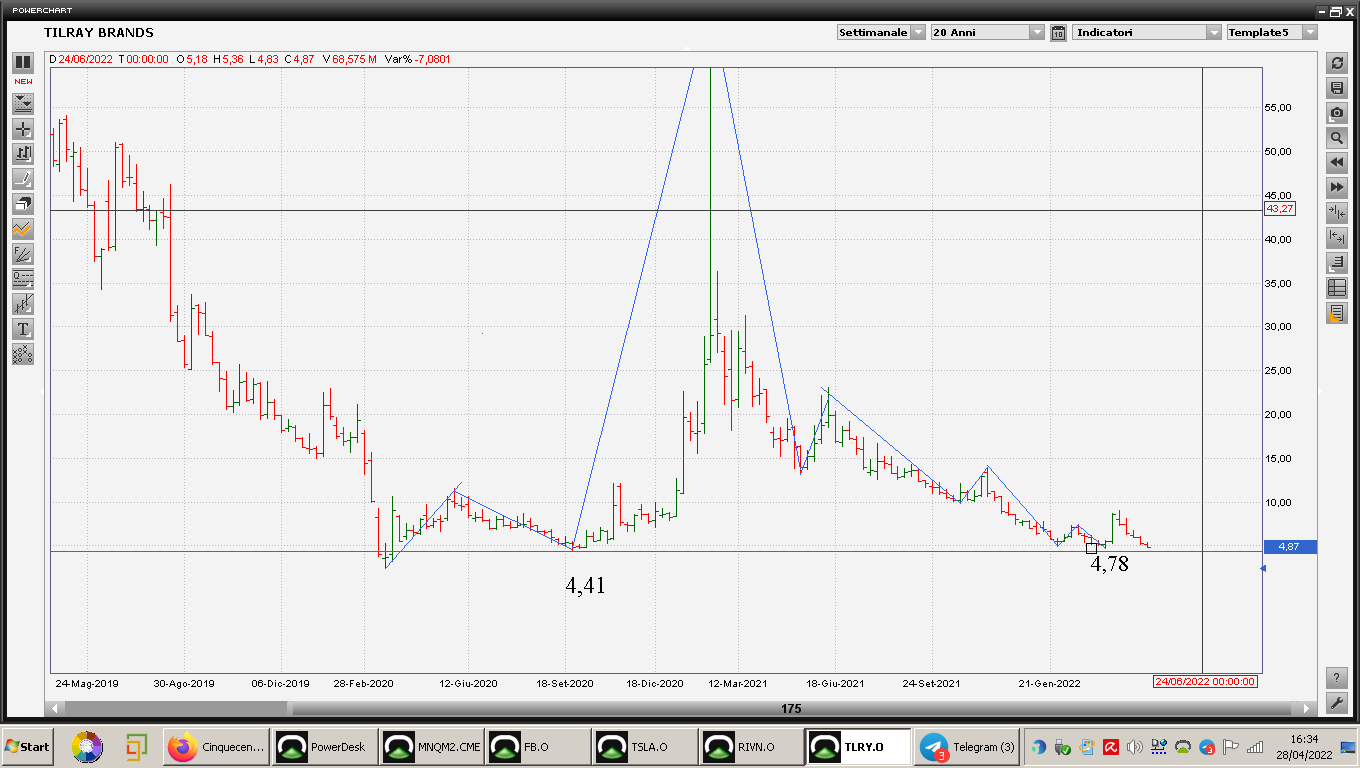This screenshot has height=768, width=1360.
Task: Click the system tray volume speaker icon
Action: point(1135,747)
